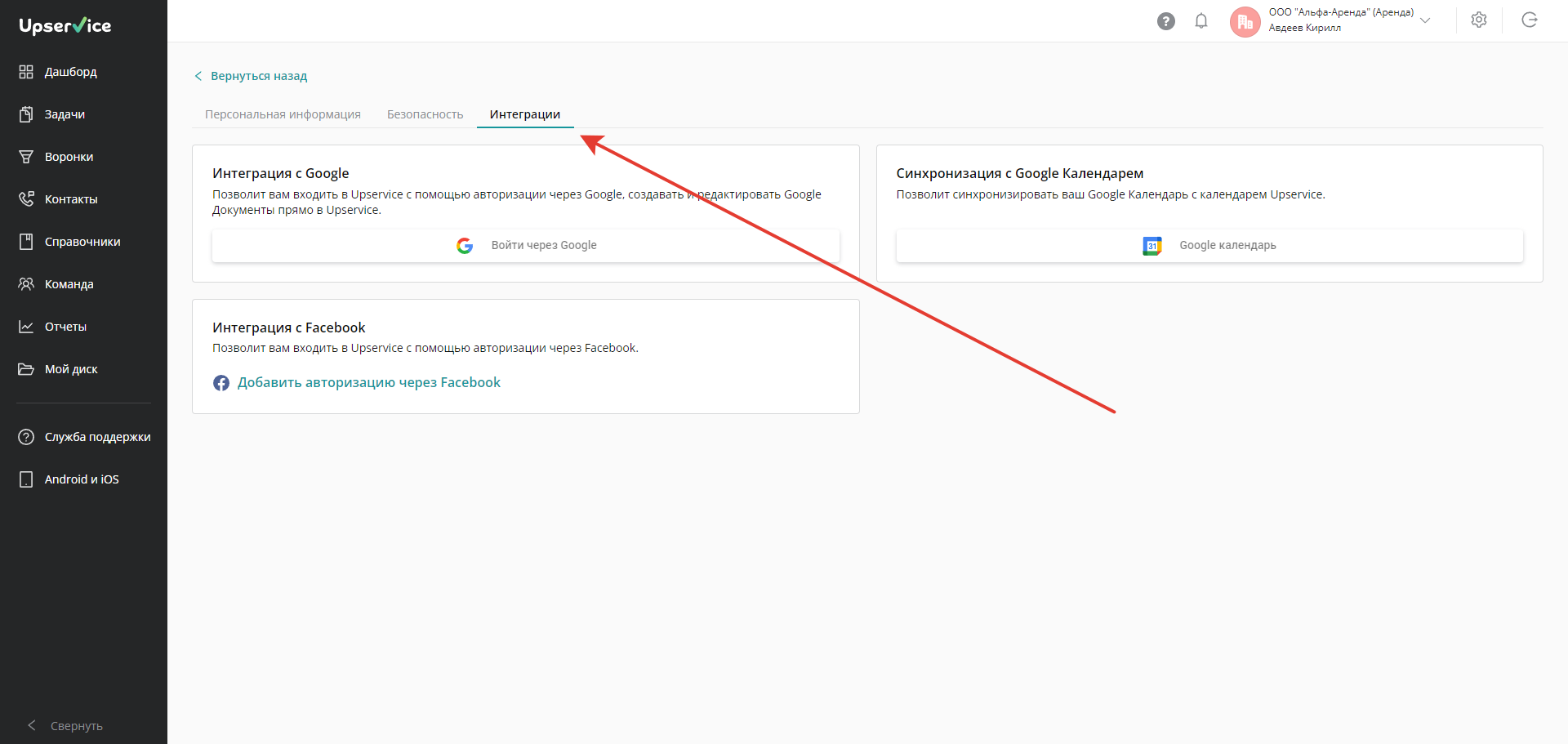This screenshot has width=1568, height=744.
Task: Click the Задачи clipboard icon
Action: click(26, 114)
